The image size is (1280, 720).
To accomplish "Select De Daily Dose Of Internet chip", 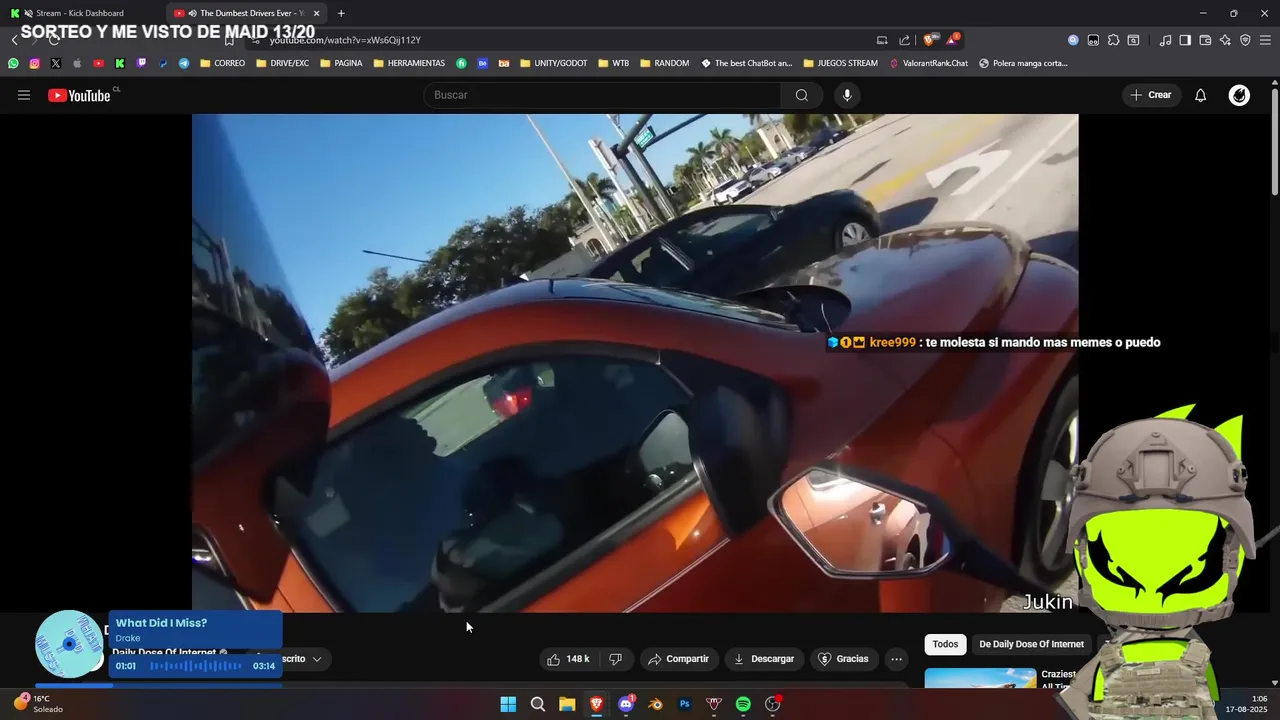I will 1031,644.
